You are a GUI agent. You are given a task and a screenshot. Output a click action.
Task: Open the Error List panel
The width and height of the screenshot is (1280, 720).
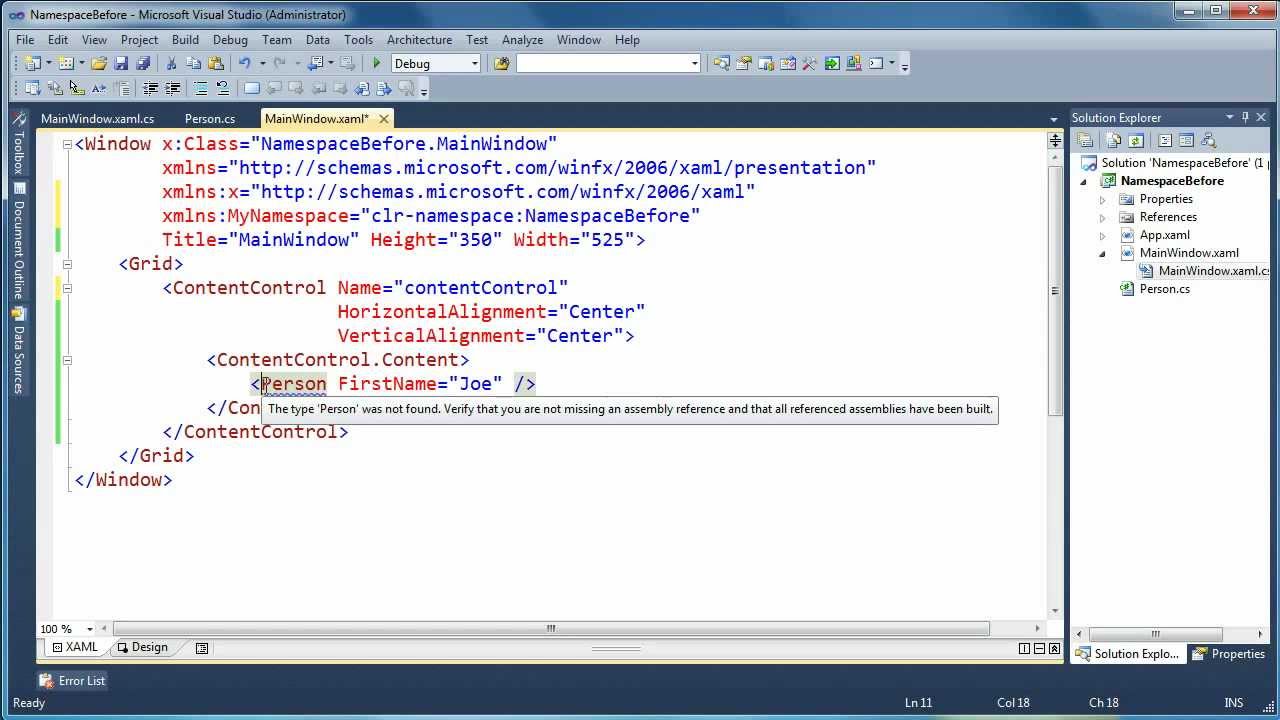[72, 680]
